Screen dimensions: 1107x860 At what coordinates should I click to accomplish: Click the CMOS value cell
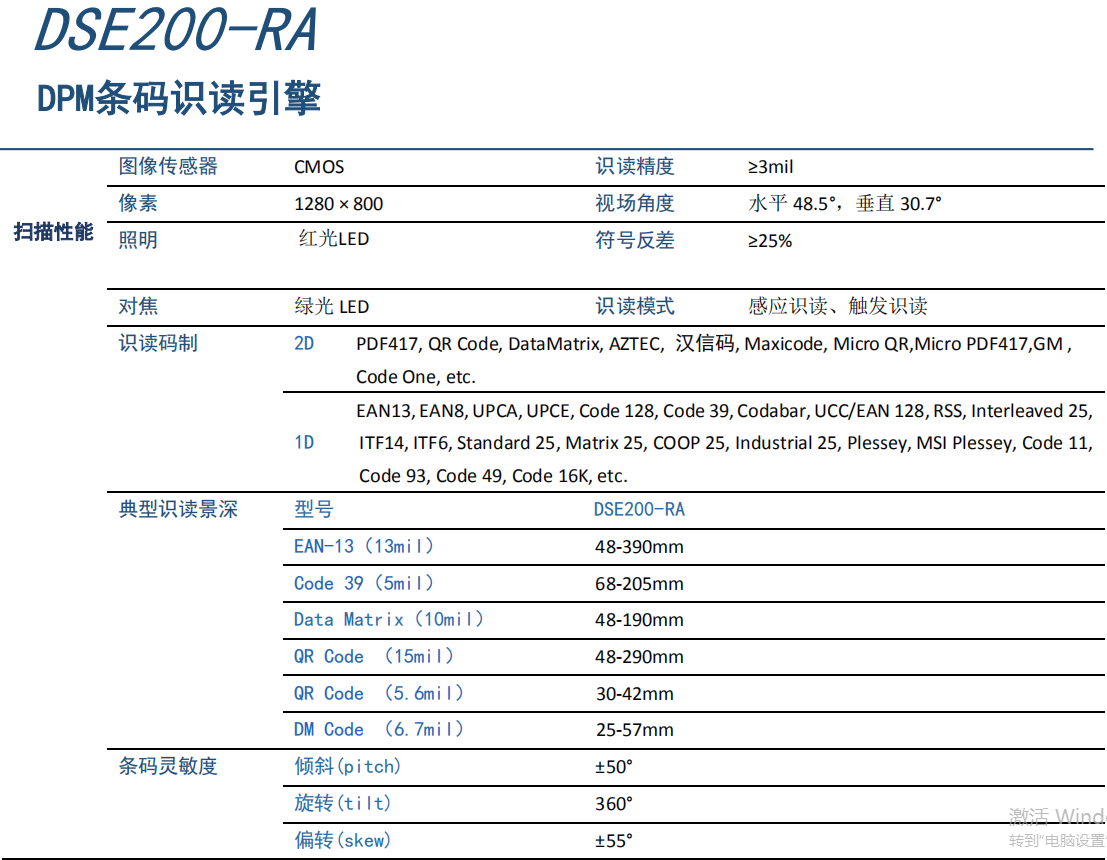[318, 167]
